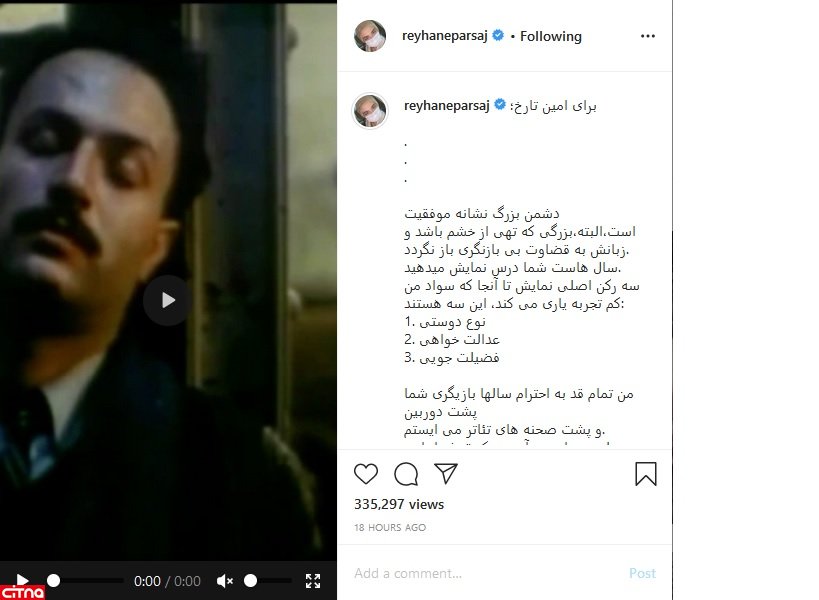This screenshot has height=600, width=819.
Task: Like the post with the heart icon
Action: (x=366, y=474)
